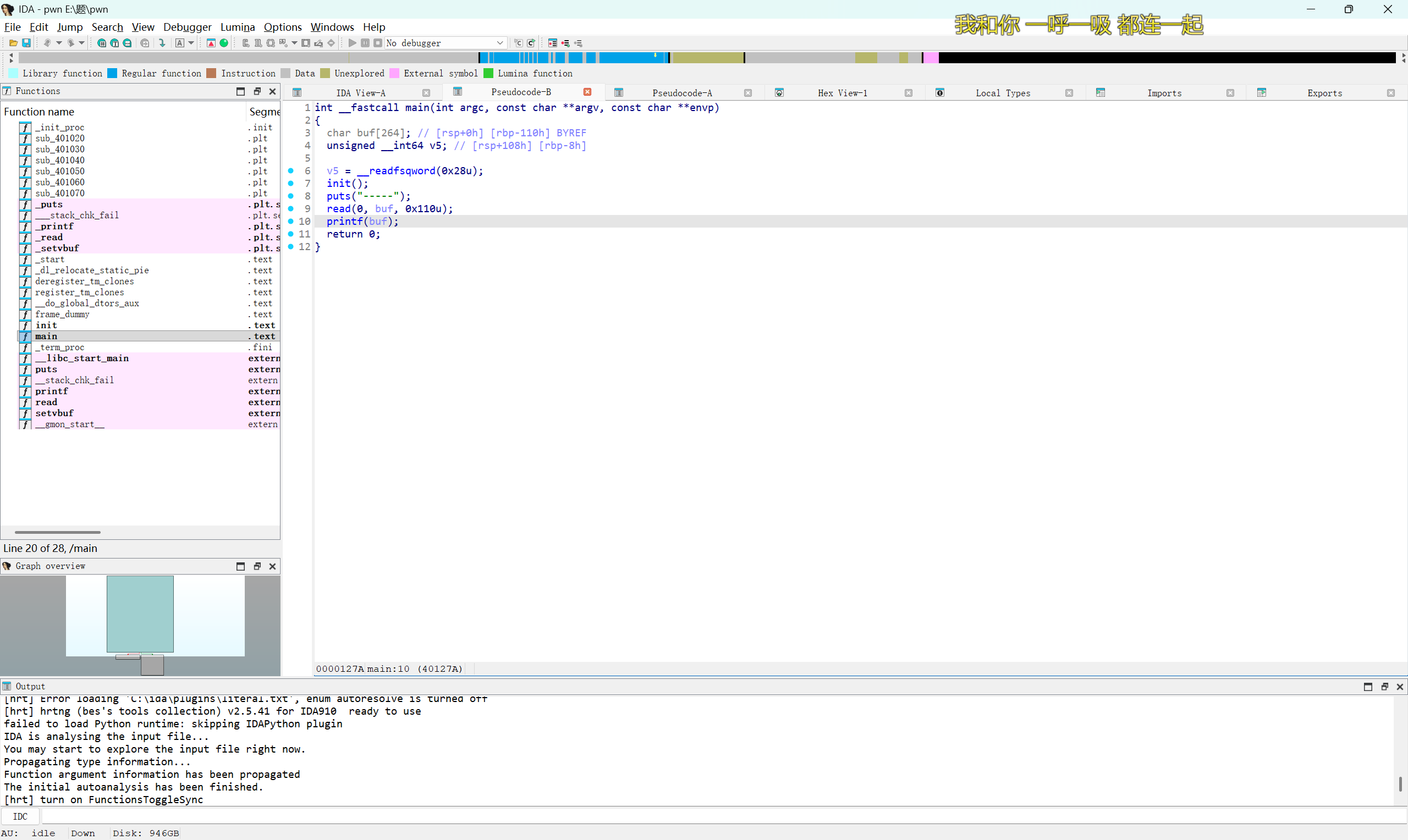Click the start process play icon
The height and width of the screenshot is (840, 1408).
pyautogui.click(x=352, y=43)
